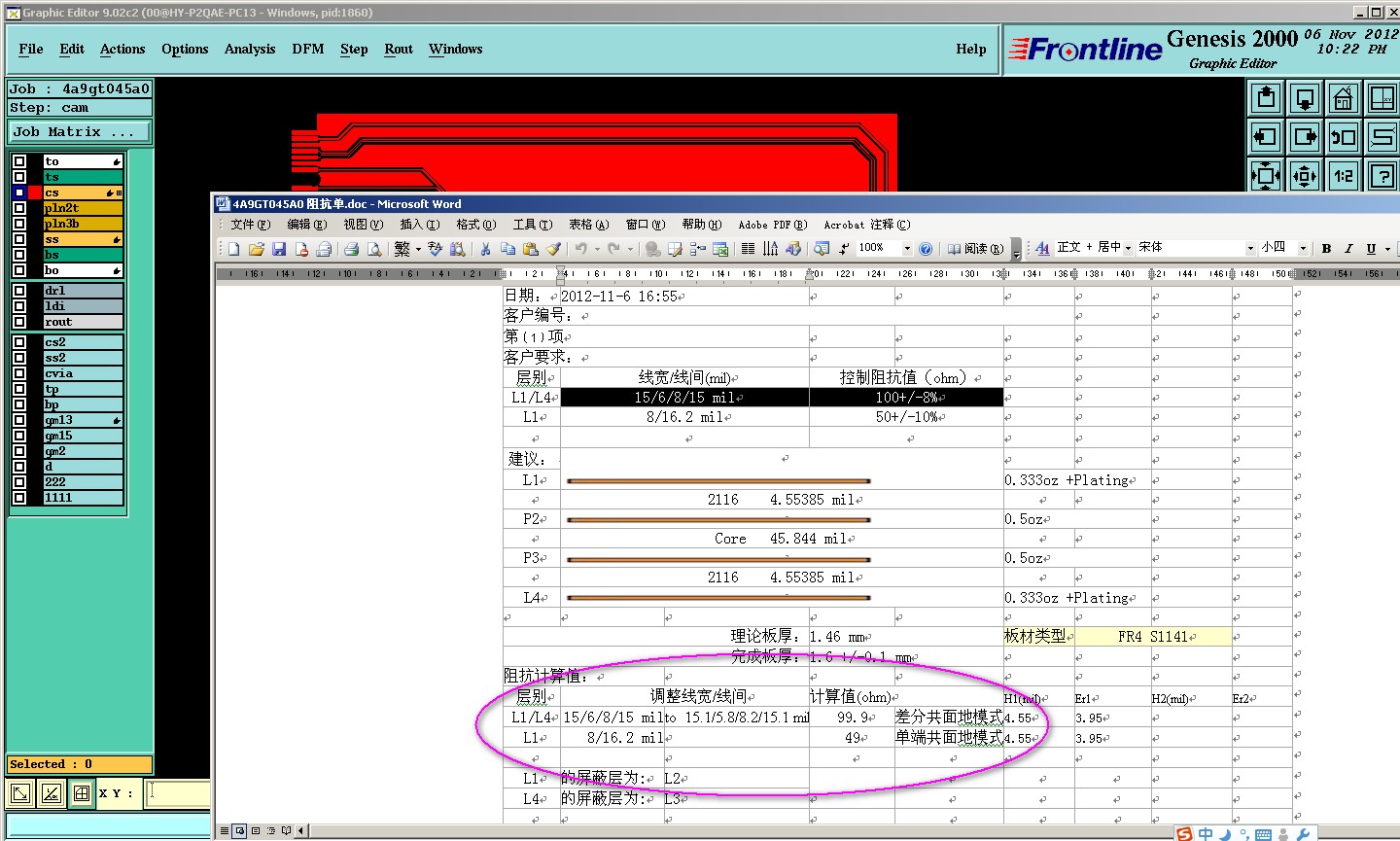The image size is (1400, 841).
Task: Click the Open folder icon in Word toolbar
Action: click(257, 249)
